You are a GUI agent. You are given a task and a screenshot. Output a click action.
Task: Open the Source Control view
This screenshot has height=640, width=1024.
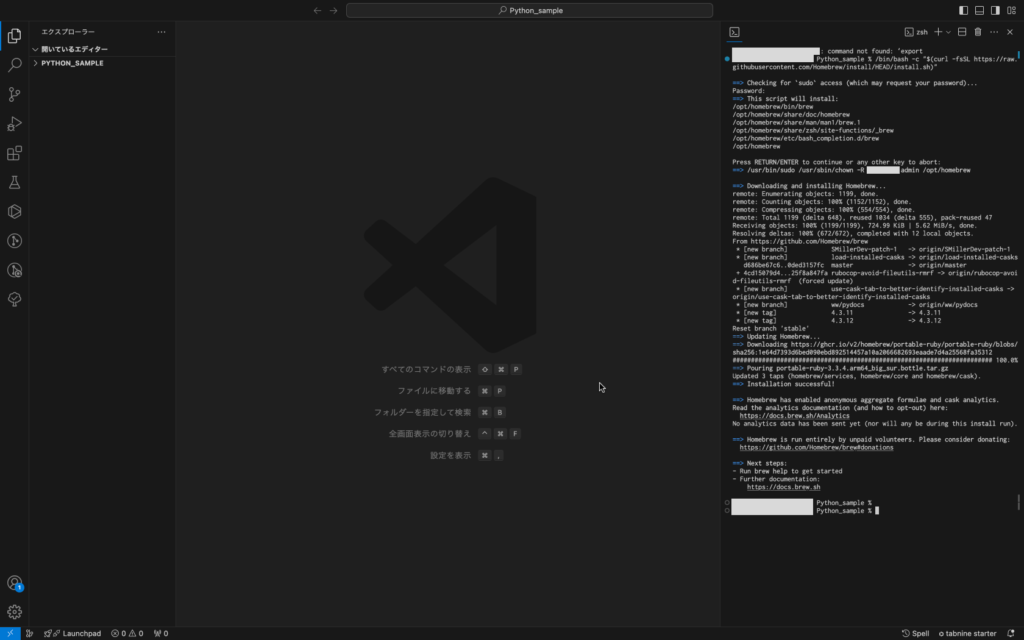(x=14, y=94)
